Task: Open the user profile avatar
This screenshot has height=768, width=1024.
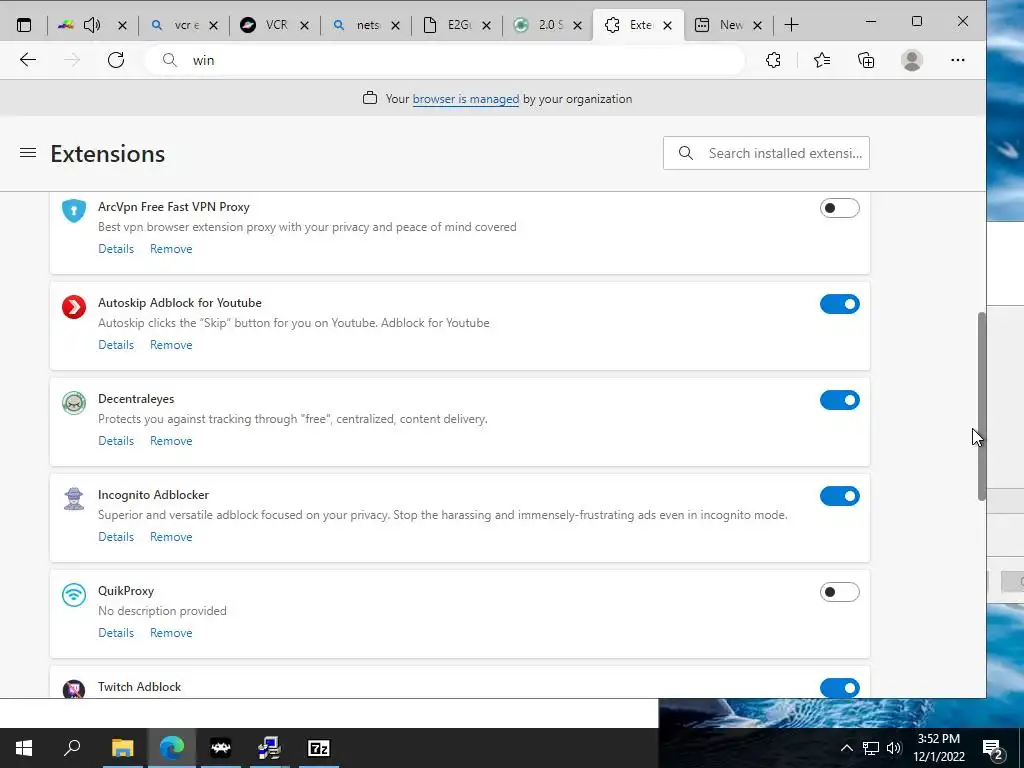Action: tap(912, 60)
